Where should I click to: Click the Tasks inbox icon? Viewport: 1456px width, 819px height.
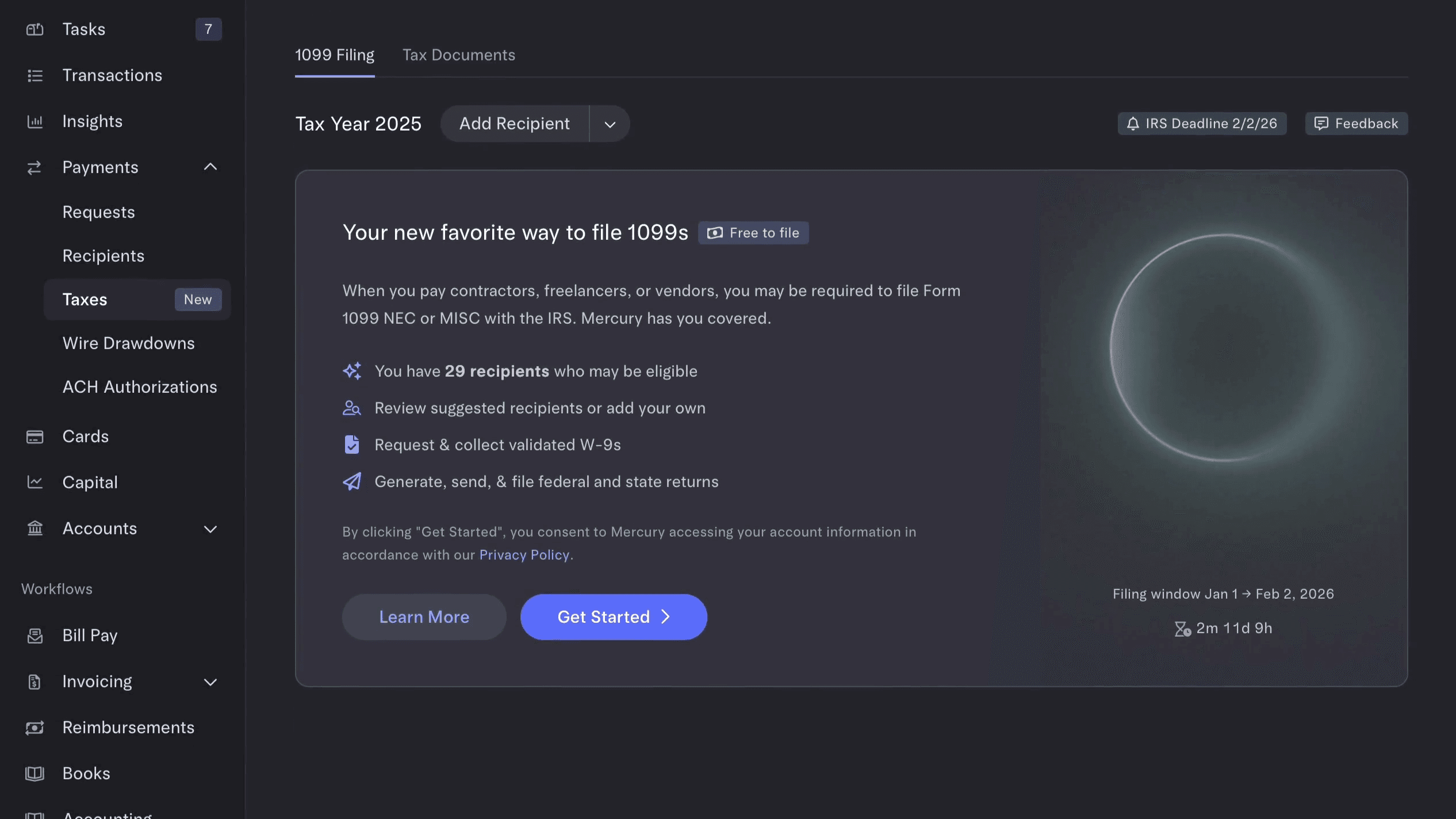click(x=35, y=29)
